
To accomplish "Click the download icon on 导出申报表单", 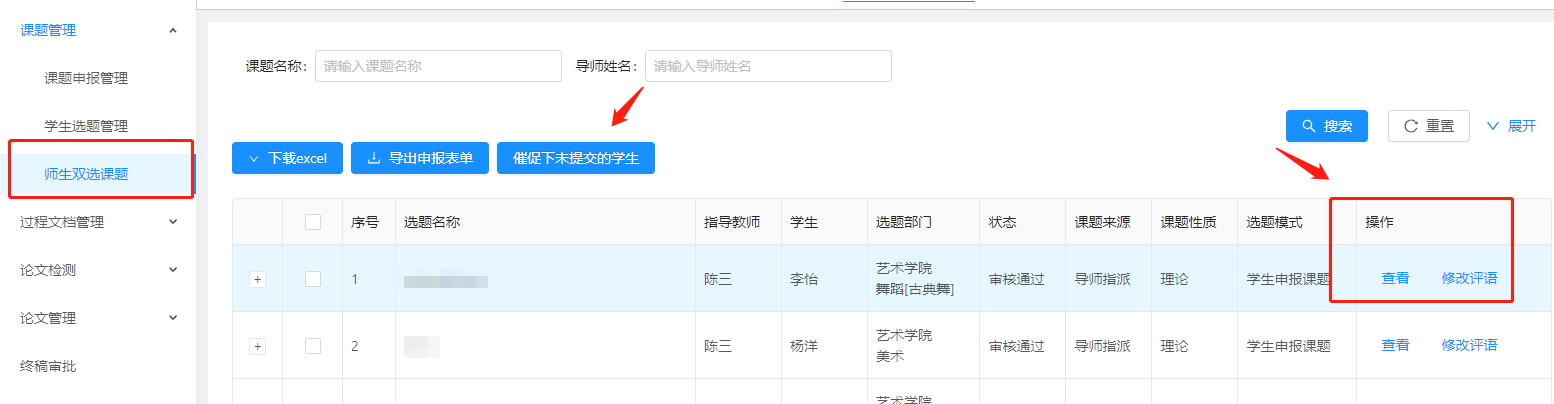I will coord(374,158).
